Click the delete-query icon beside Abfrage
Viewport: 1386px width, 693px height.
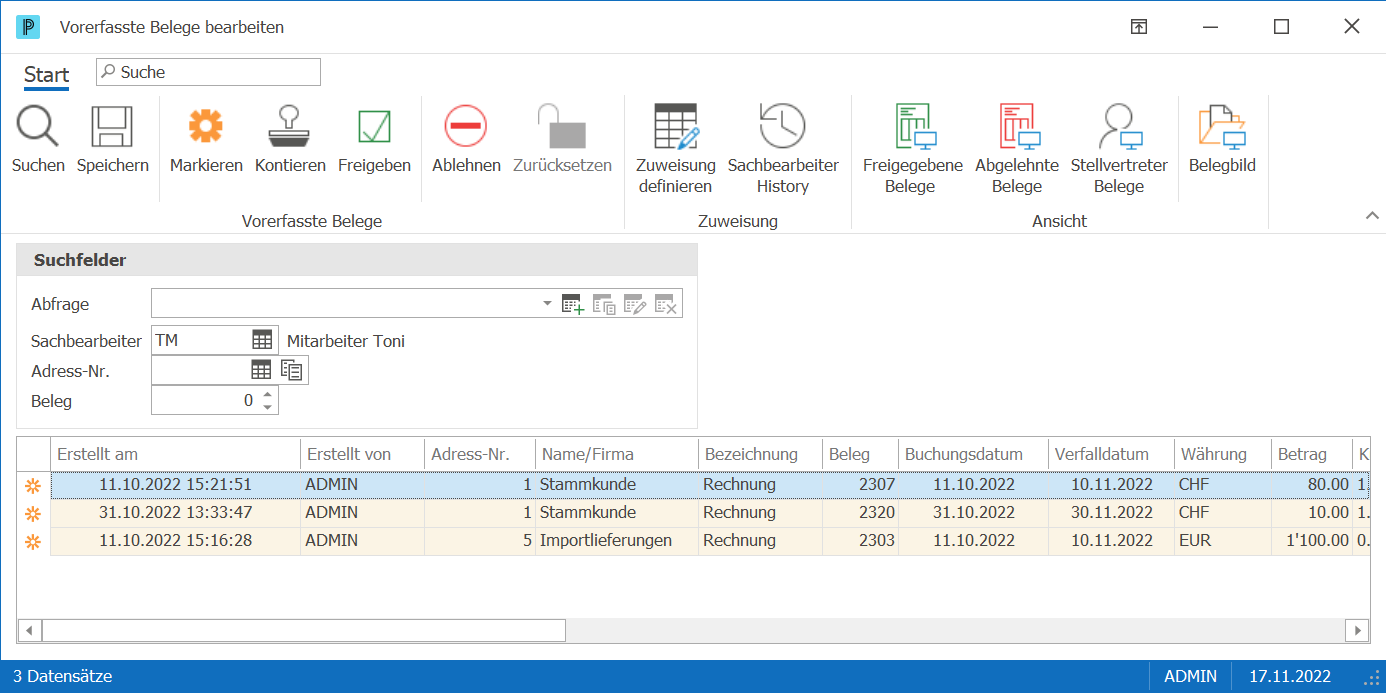pyautogui.click(x=666, y=304)
